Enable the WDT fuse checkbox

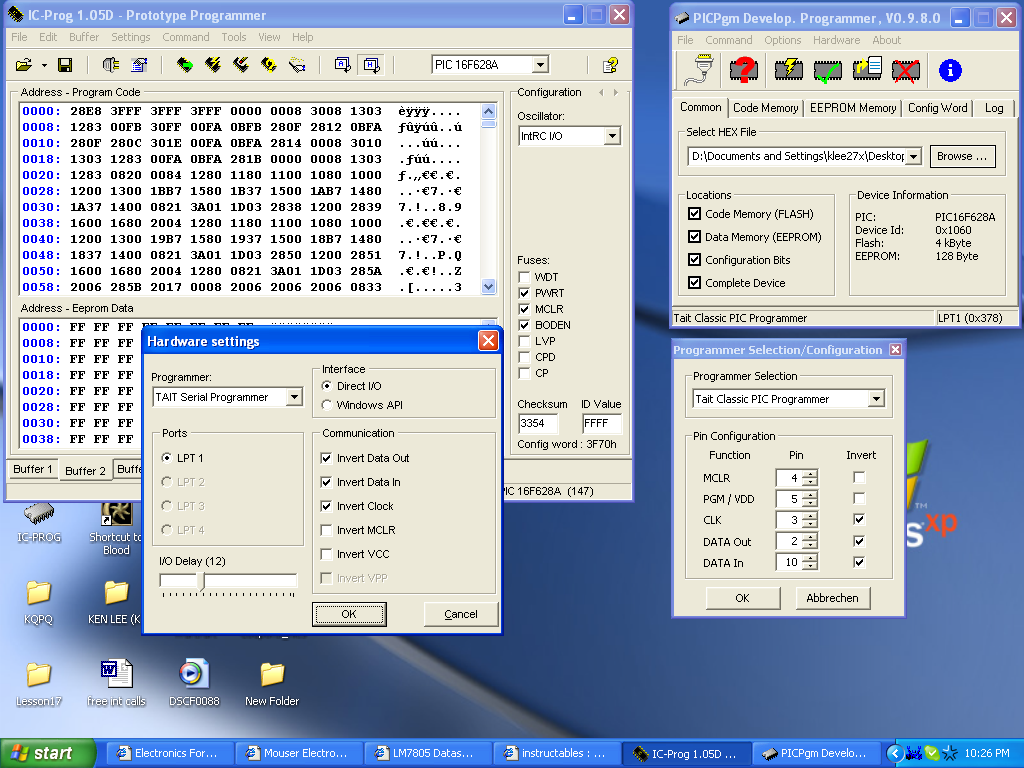524,277
